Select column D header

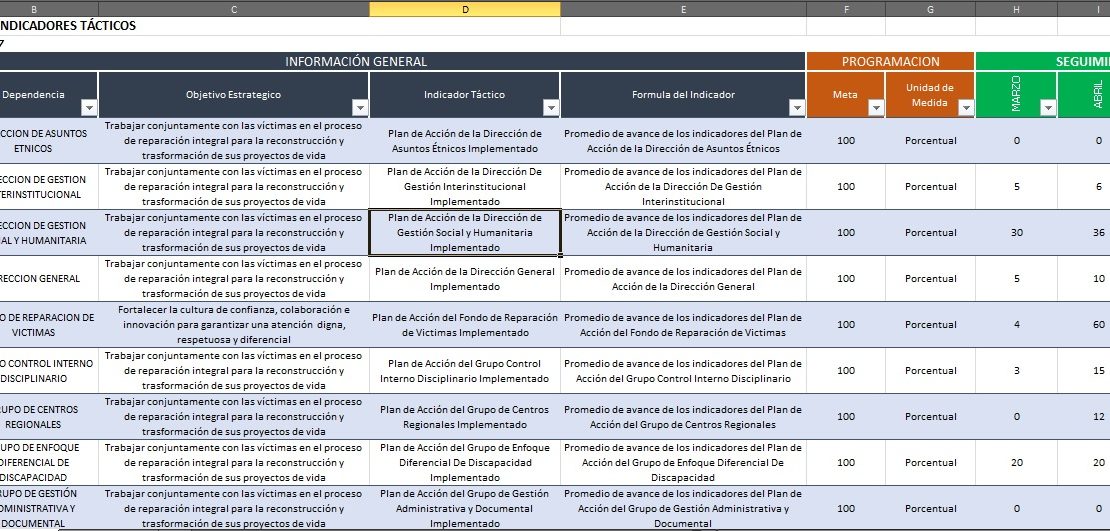464,8
